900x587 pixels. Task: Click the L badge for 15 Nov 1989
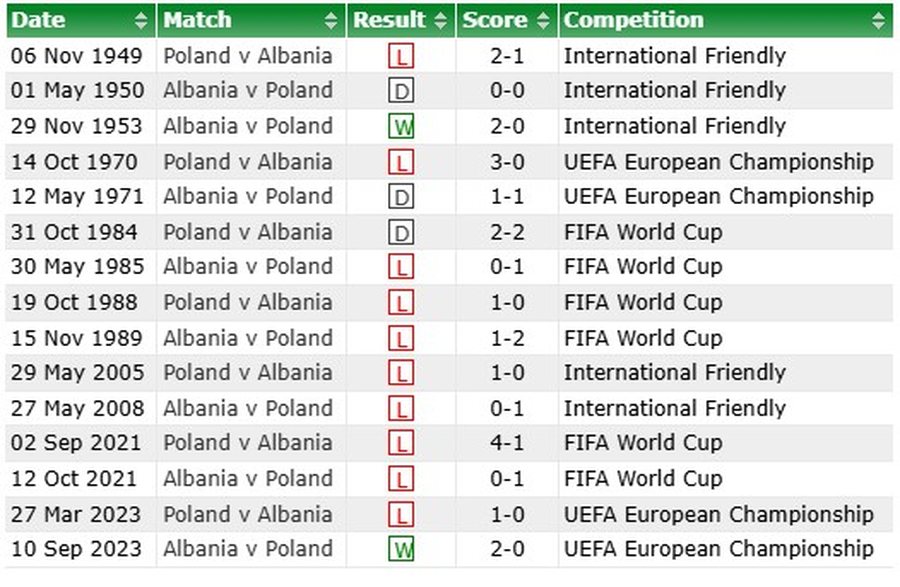401,339
